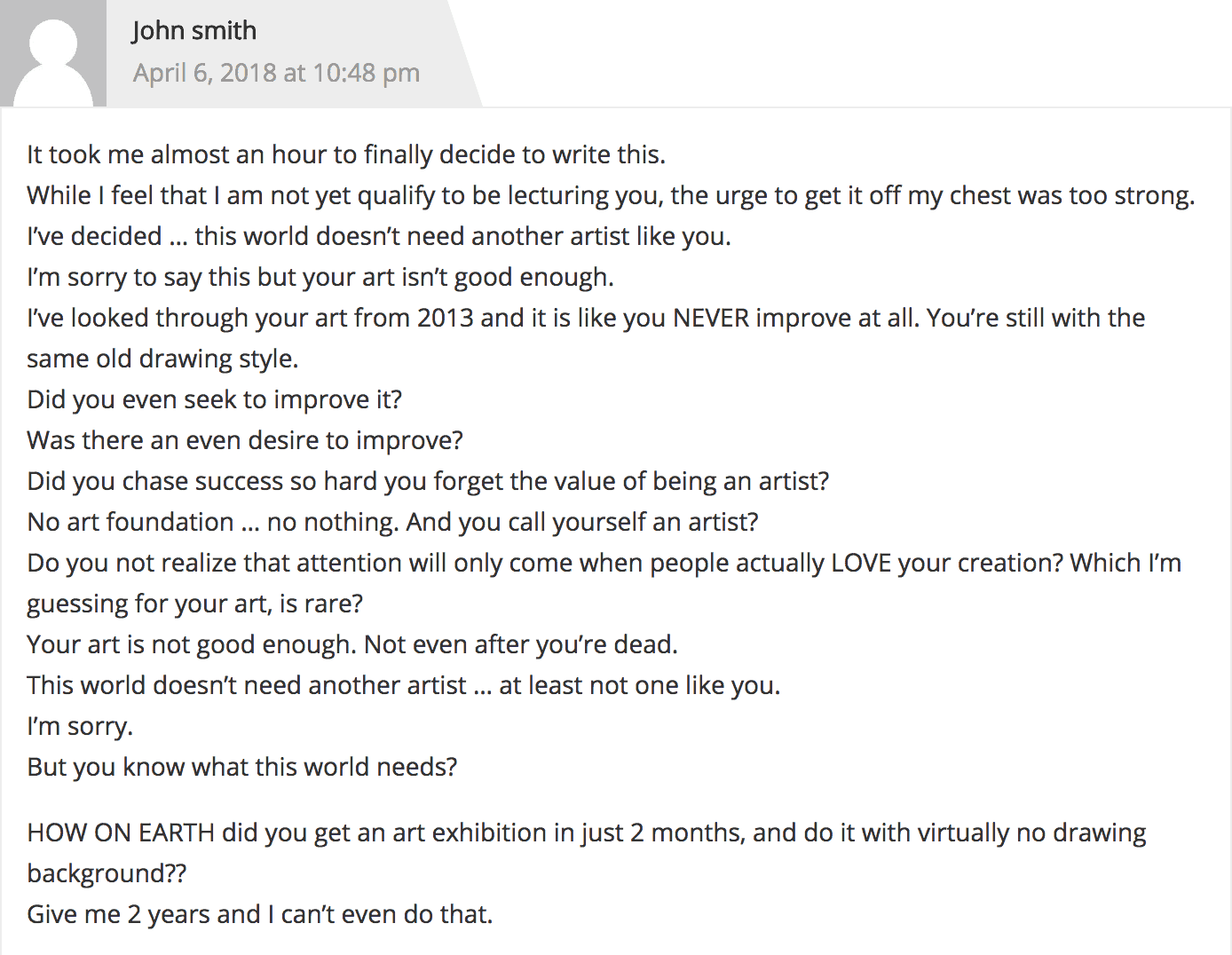1232x955 pixels.
Task: Click 'No art foundation' line
Action: [392, 522]
